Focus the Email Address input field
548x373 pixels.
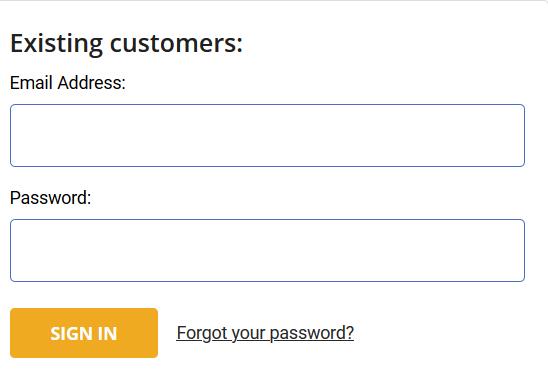tap(267, 135)
